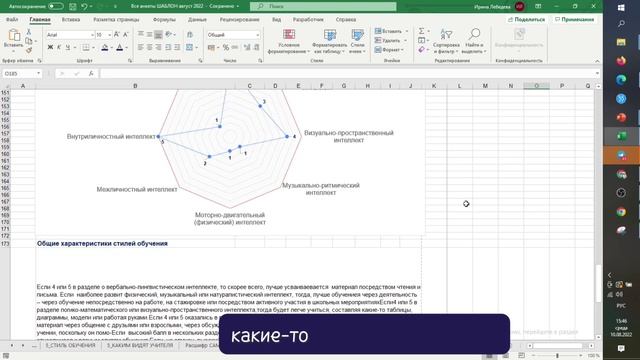Viewport: 640px width, 360px height.
Task: Click the Примечания comments button
Action: 574,20
